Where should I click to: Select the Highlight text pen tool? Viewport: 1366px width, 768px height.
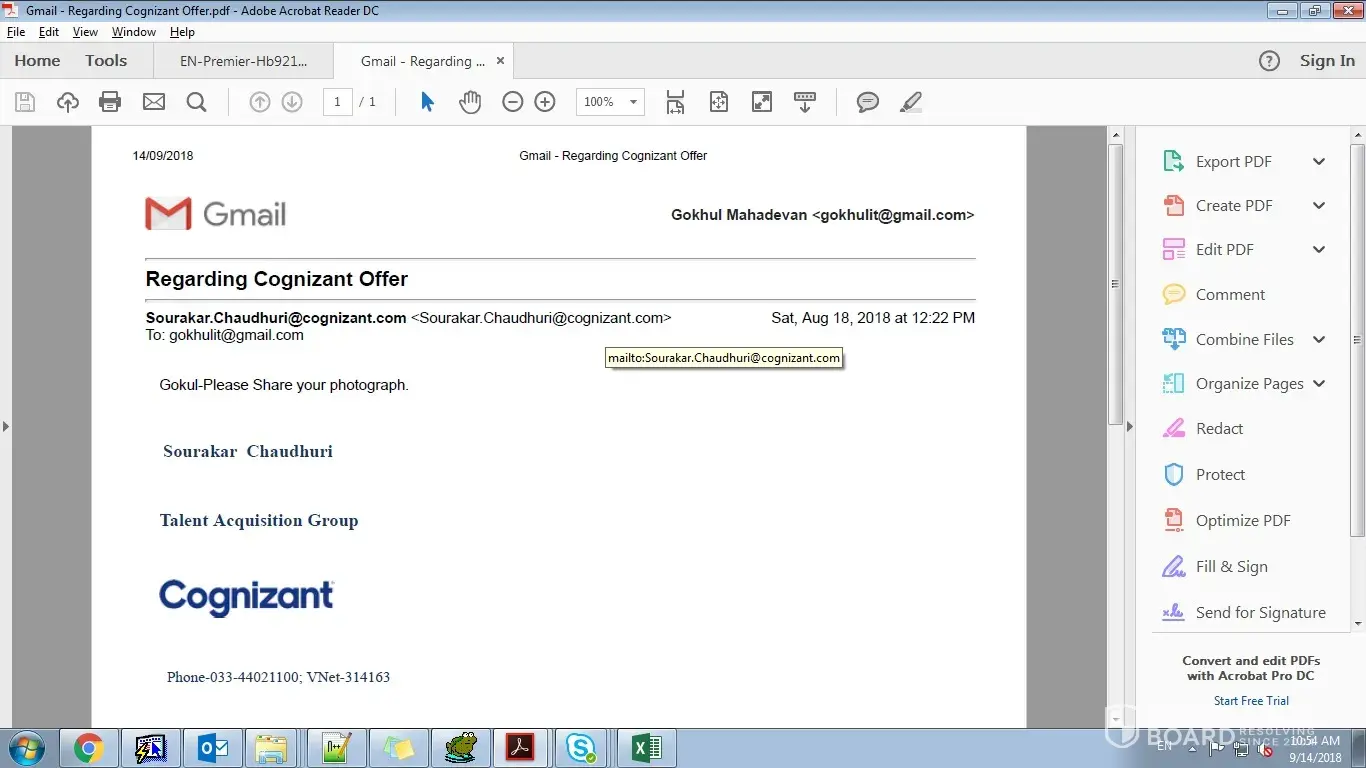[910, 102]
